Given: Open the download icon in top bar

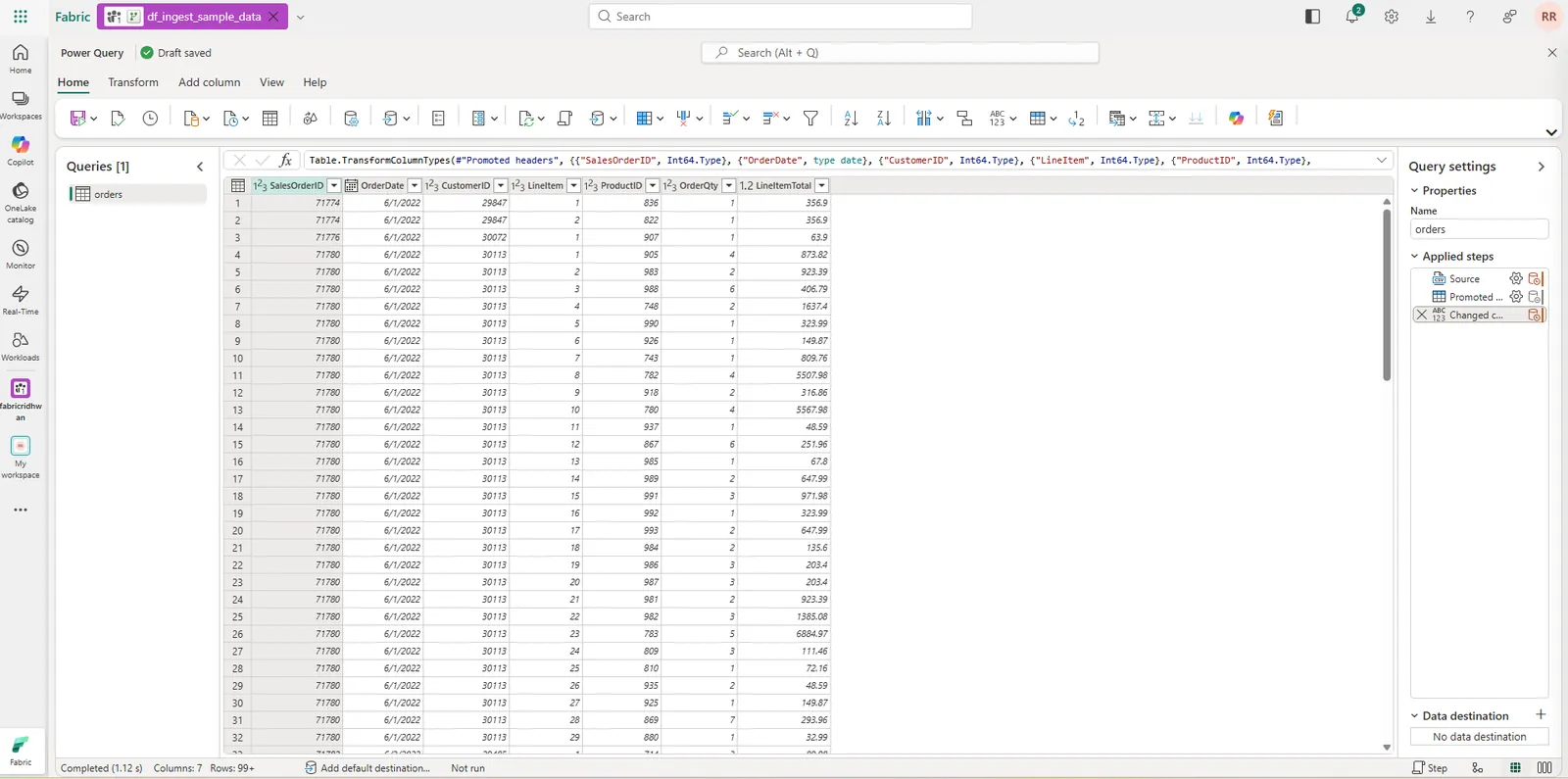Looking at the screenshot, I should point(1431,17).
